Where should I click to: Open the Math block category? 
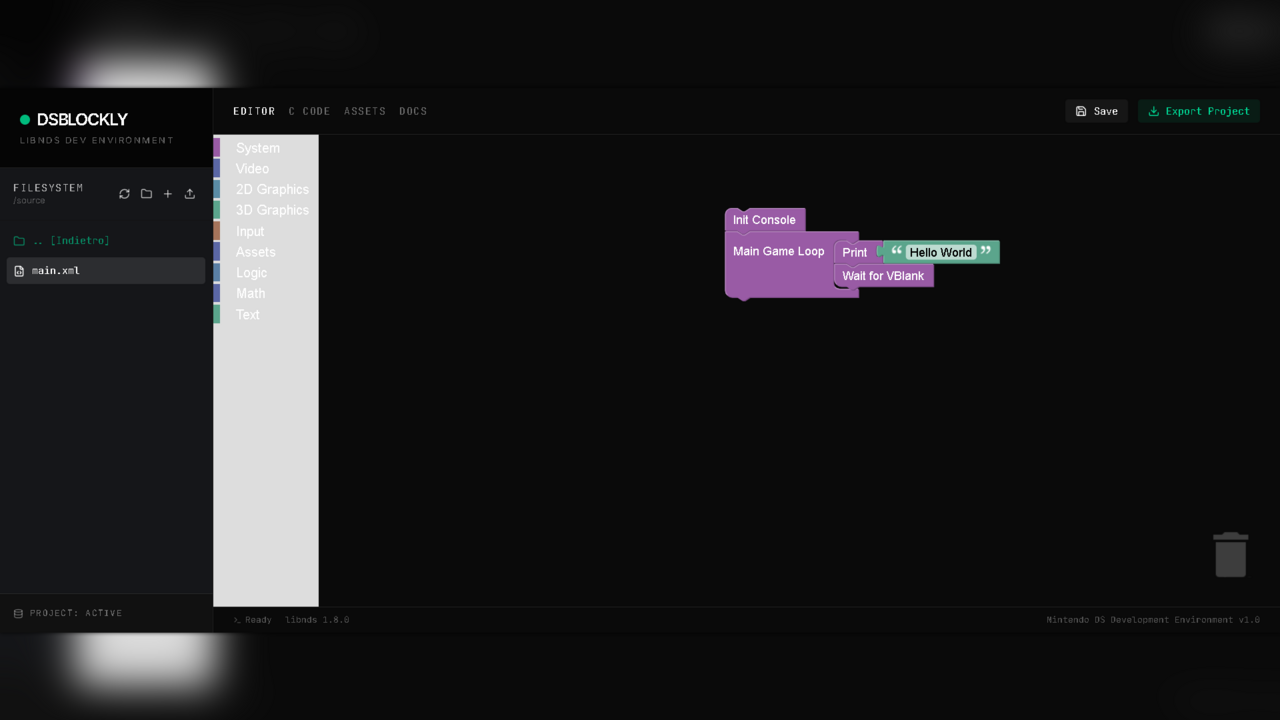250,293
